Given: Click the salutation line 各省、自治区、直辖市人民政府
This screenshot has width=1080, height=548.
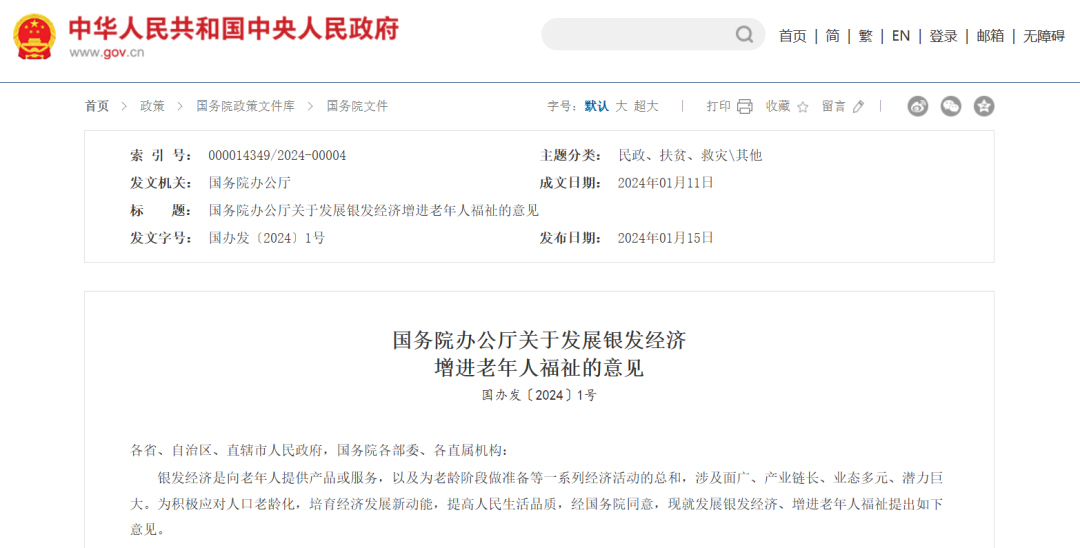Looking at the screenshot, I should [x=227, y=452].
